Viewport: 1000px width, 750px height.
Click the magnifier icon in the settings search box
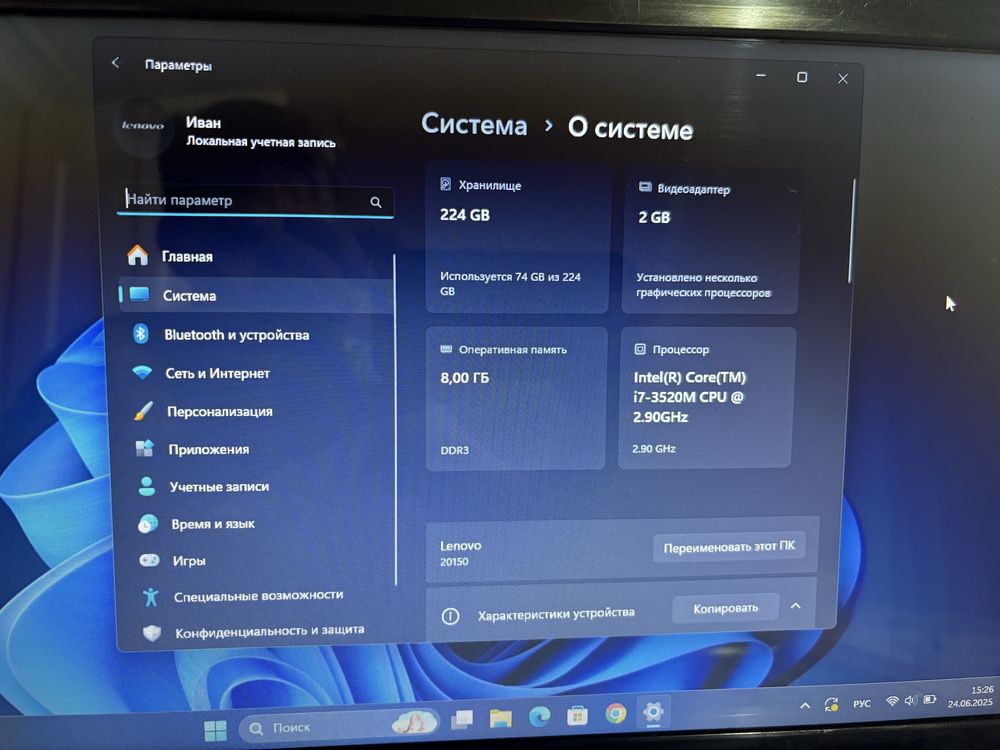376,203
